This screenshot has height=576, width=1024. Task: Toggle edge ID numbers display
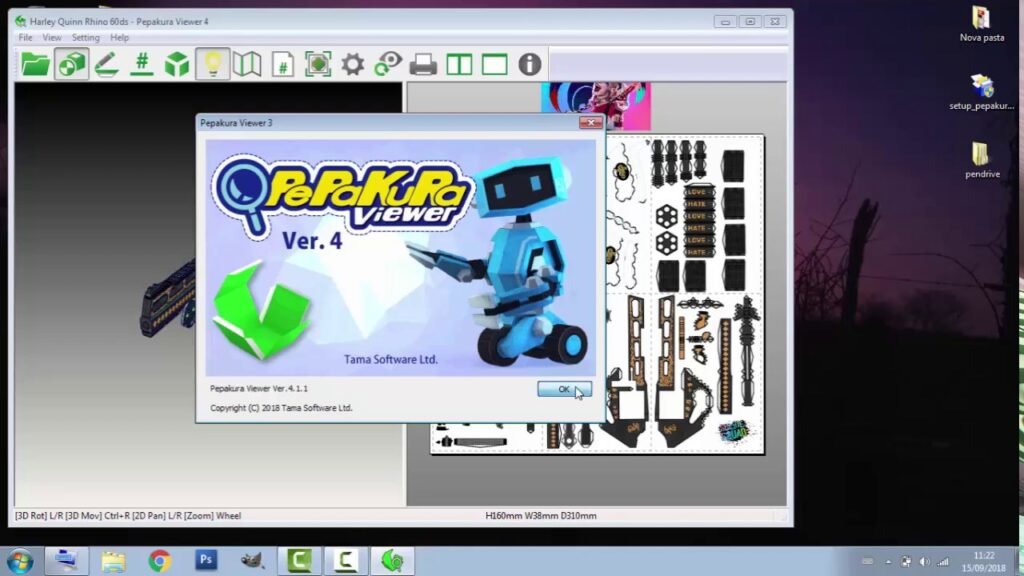click(x=141, y=63)
